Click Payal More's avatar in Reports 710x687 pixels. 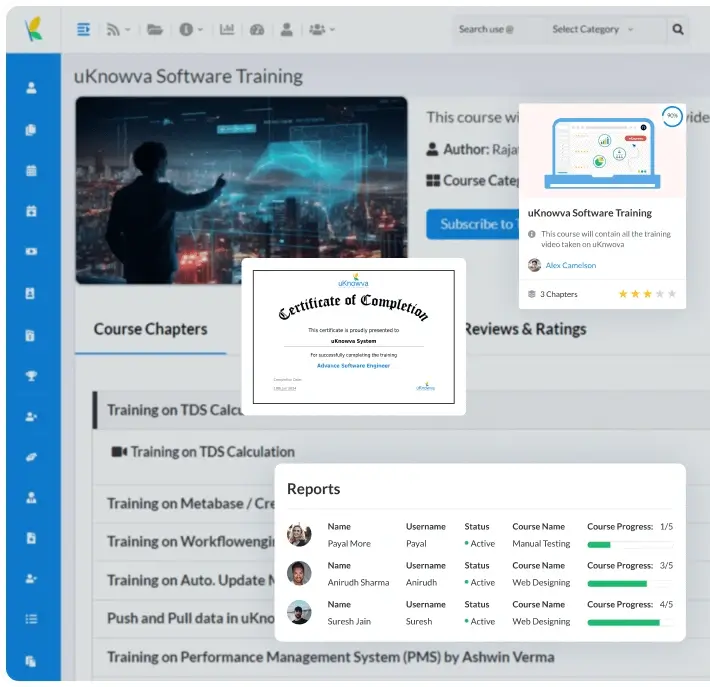(x=299, y=534)
